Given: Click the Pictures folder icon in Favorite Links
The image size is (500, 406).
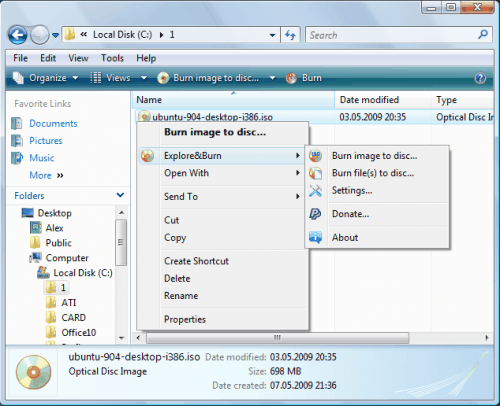Looking at the screenshot, I should coord(17,141).
